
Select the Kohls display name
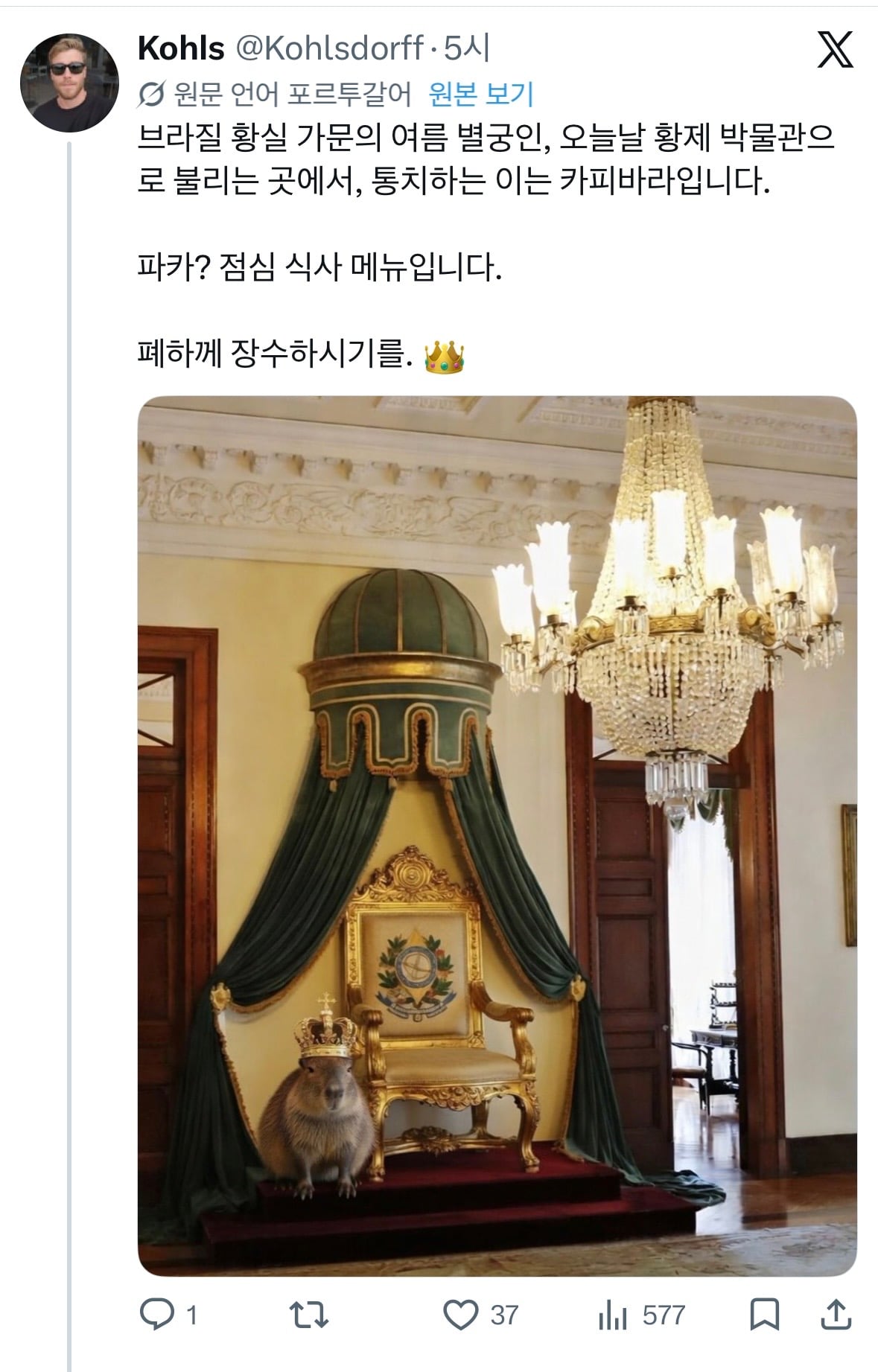181,49
